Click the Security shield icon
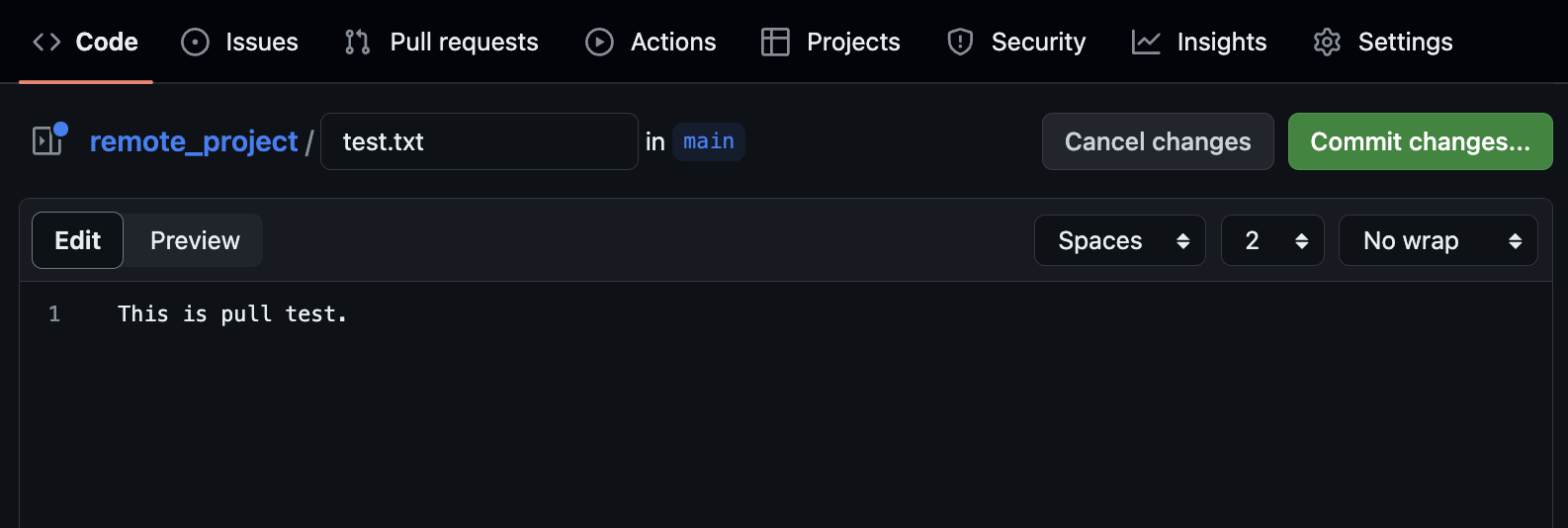 click(960, 42)
